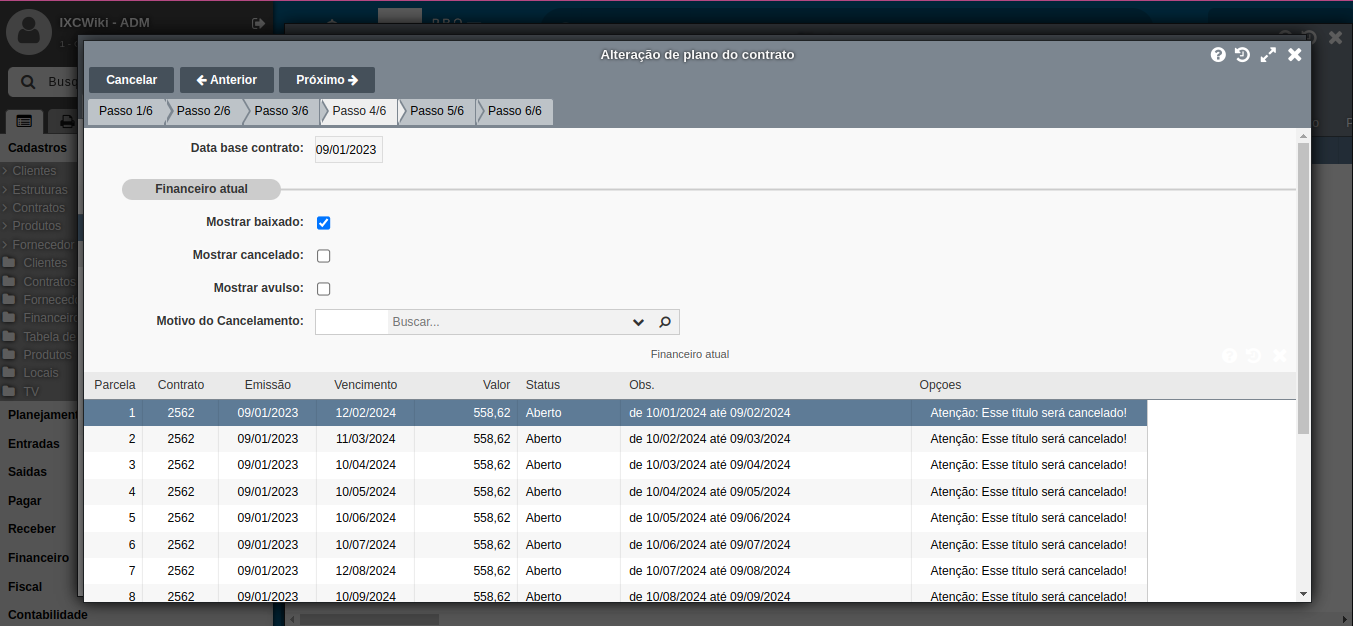This screenshot has width=1353, height=626.
Task: Open the Fiscal menu in sidebar
Action: click(25, 587)
